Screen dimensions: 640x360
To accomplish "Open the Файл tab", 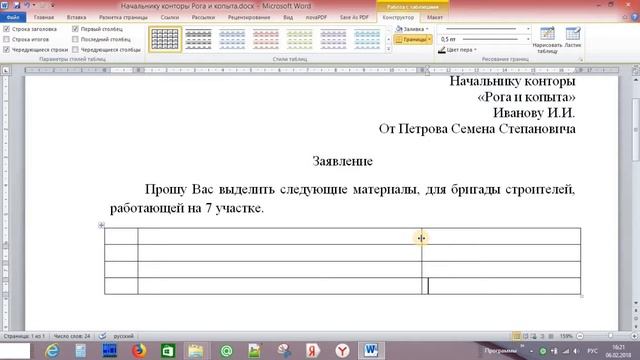I will (x=13, y=18).
